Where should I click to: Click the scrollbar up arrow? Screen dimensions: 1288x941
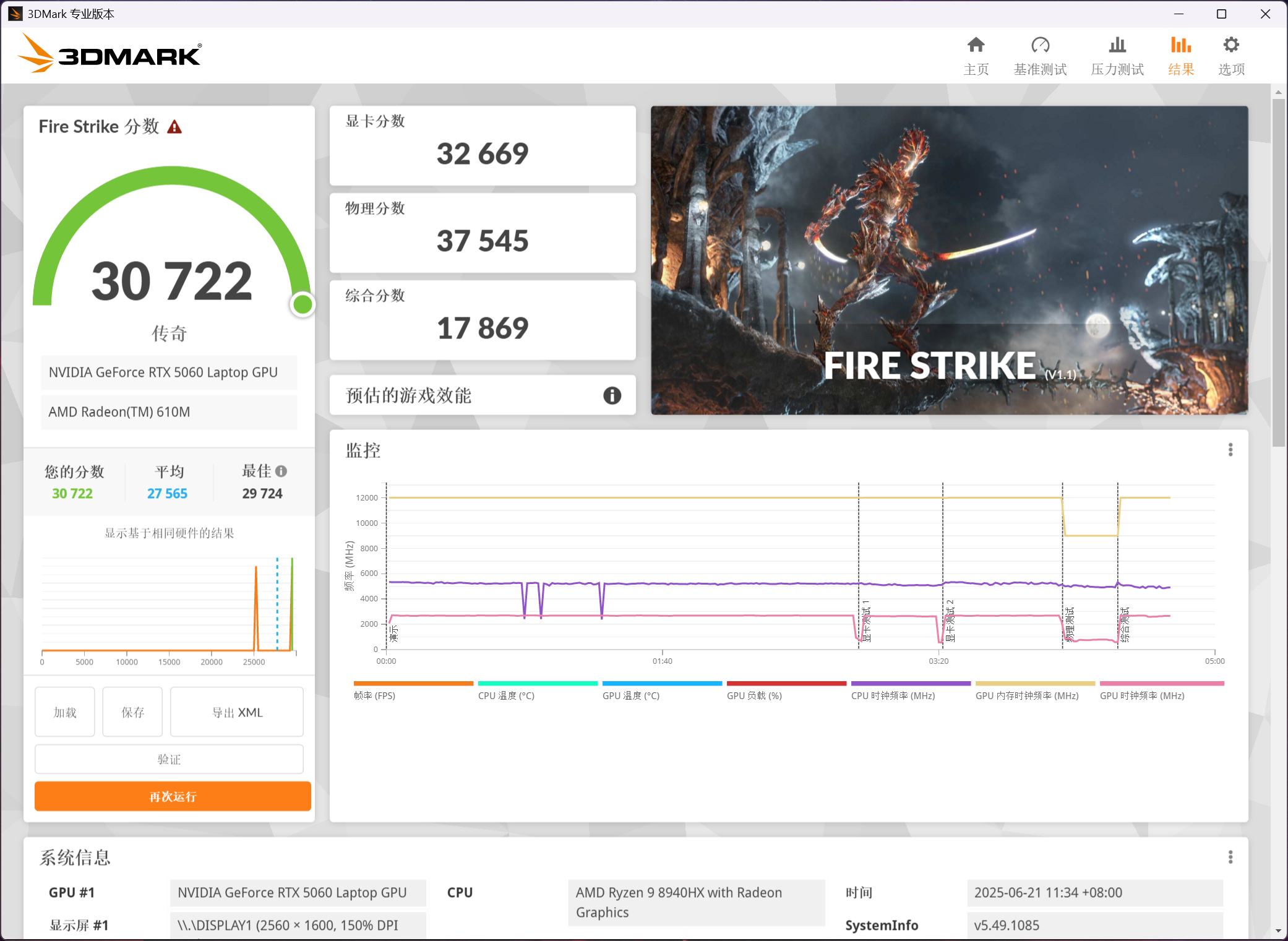point(1278,92)
